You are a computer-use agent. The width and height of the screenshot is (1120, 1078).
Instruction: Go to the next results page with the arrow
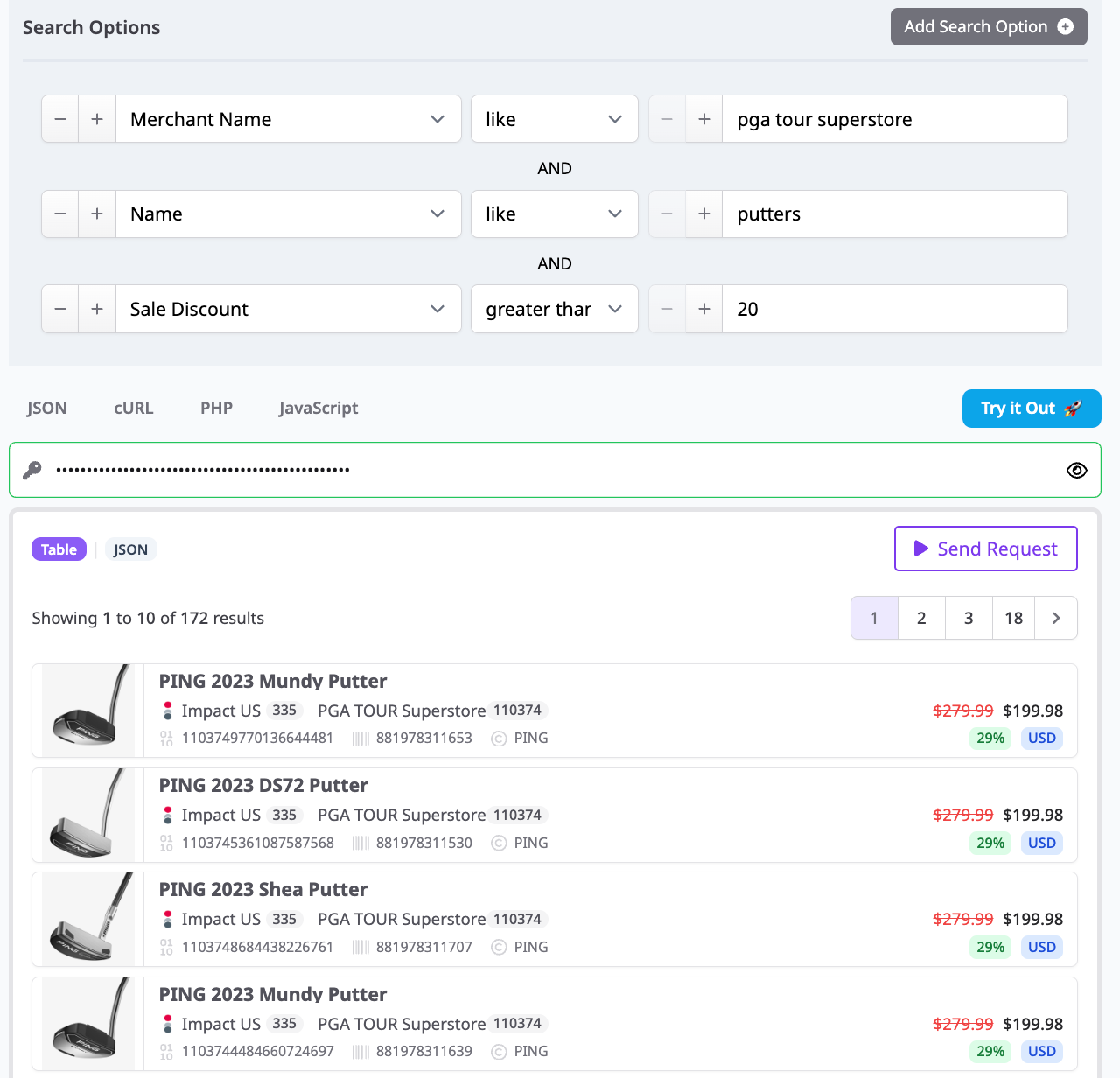point(1056,619)
